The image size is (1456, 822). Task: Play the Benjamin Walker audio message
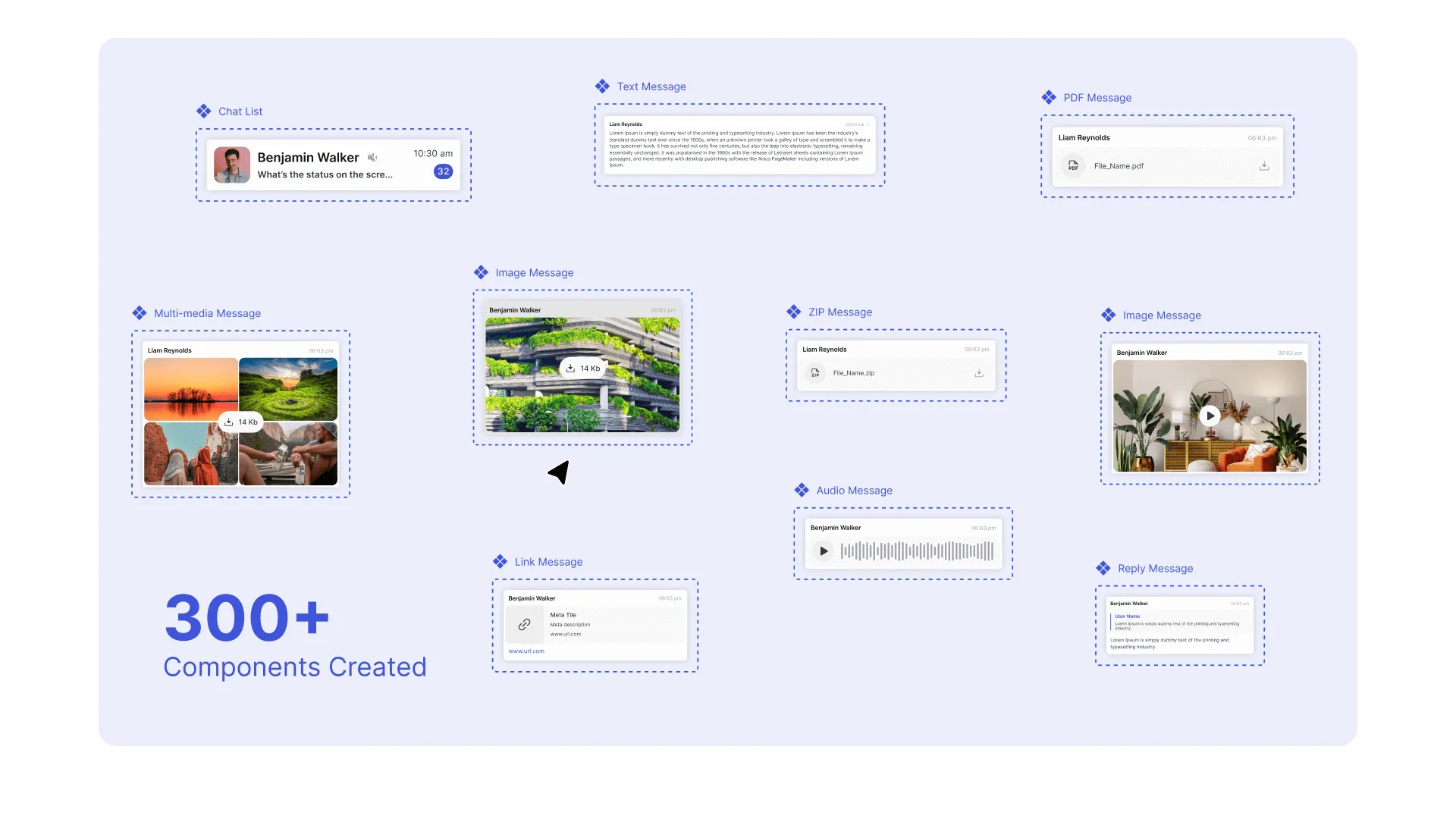[x=824, y=551]
